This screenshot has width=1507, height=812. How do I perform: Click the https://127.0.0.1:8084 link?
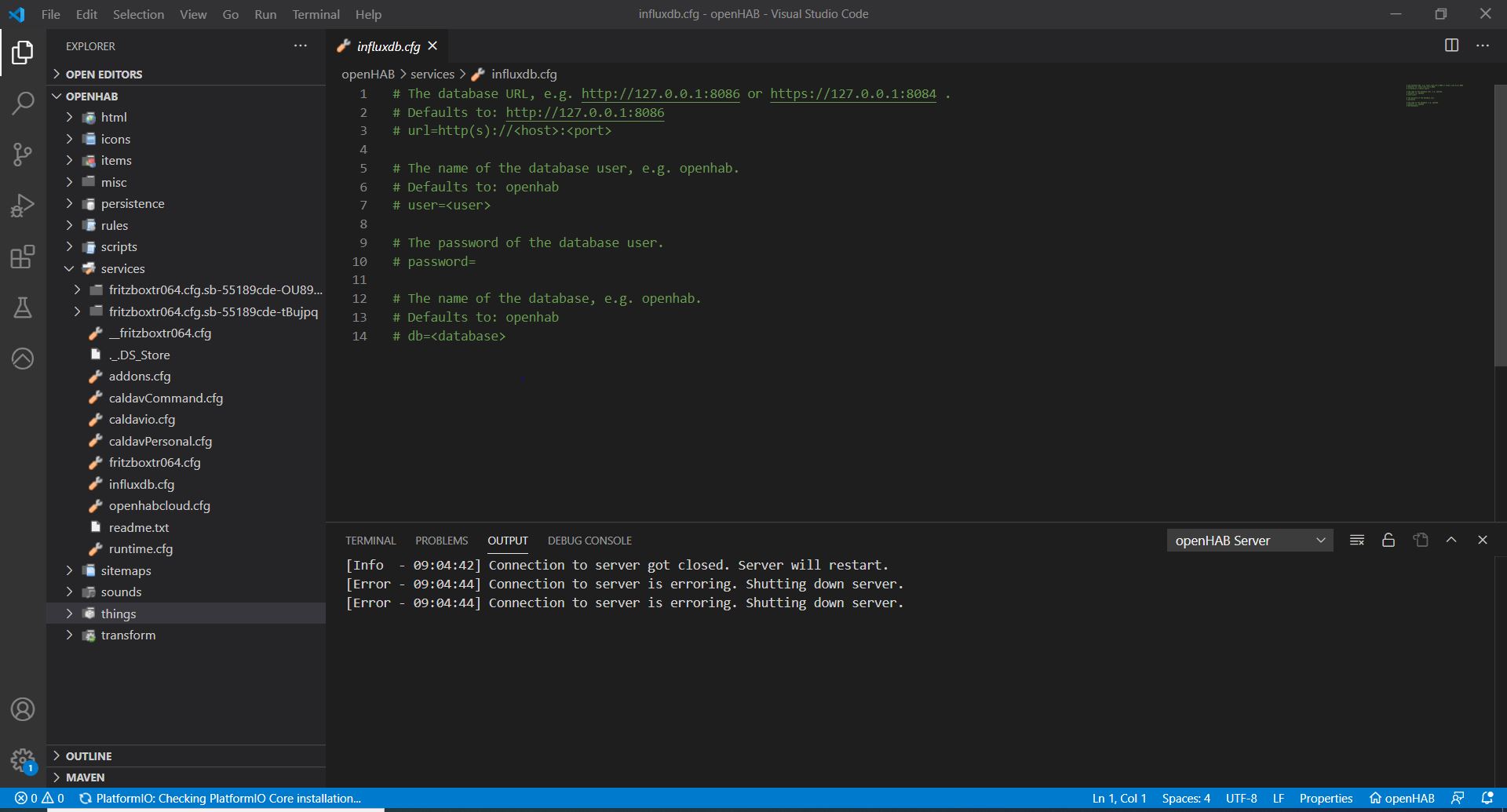[853, 93]
